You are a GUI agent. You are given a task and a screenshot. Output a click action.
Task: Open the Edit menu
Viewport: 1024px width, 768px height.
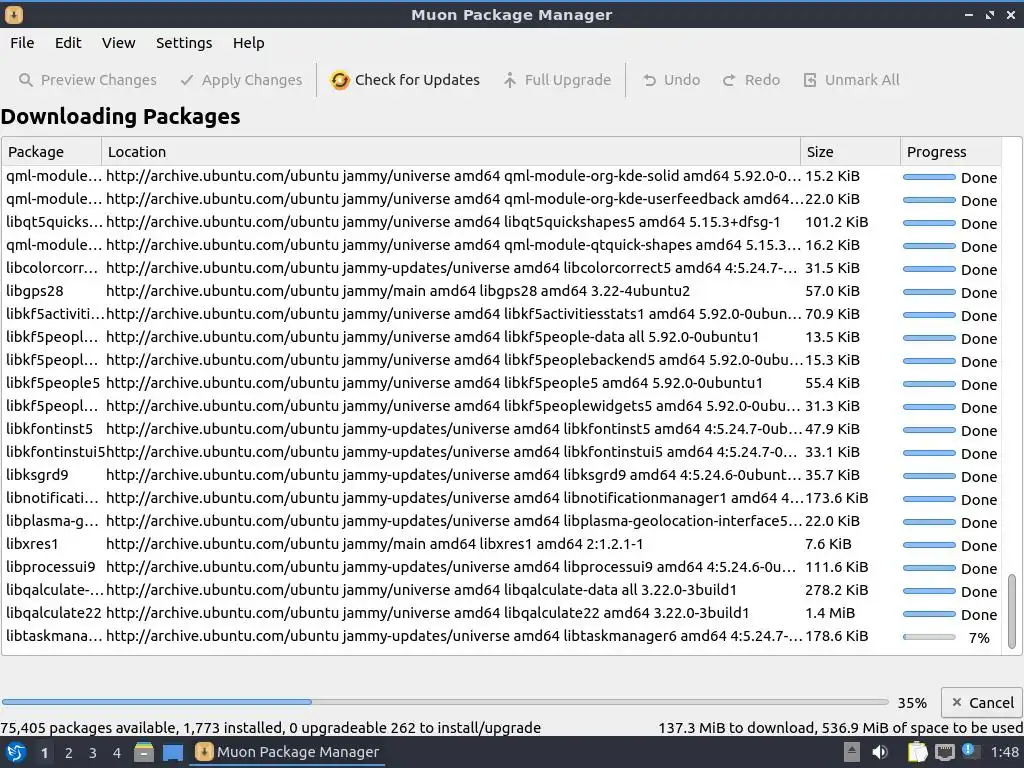coord(68,43)
